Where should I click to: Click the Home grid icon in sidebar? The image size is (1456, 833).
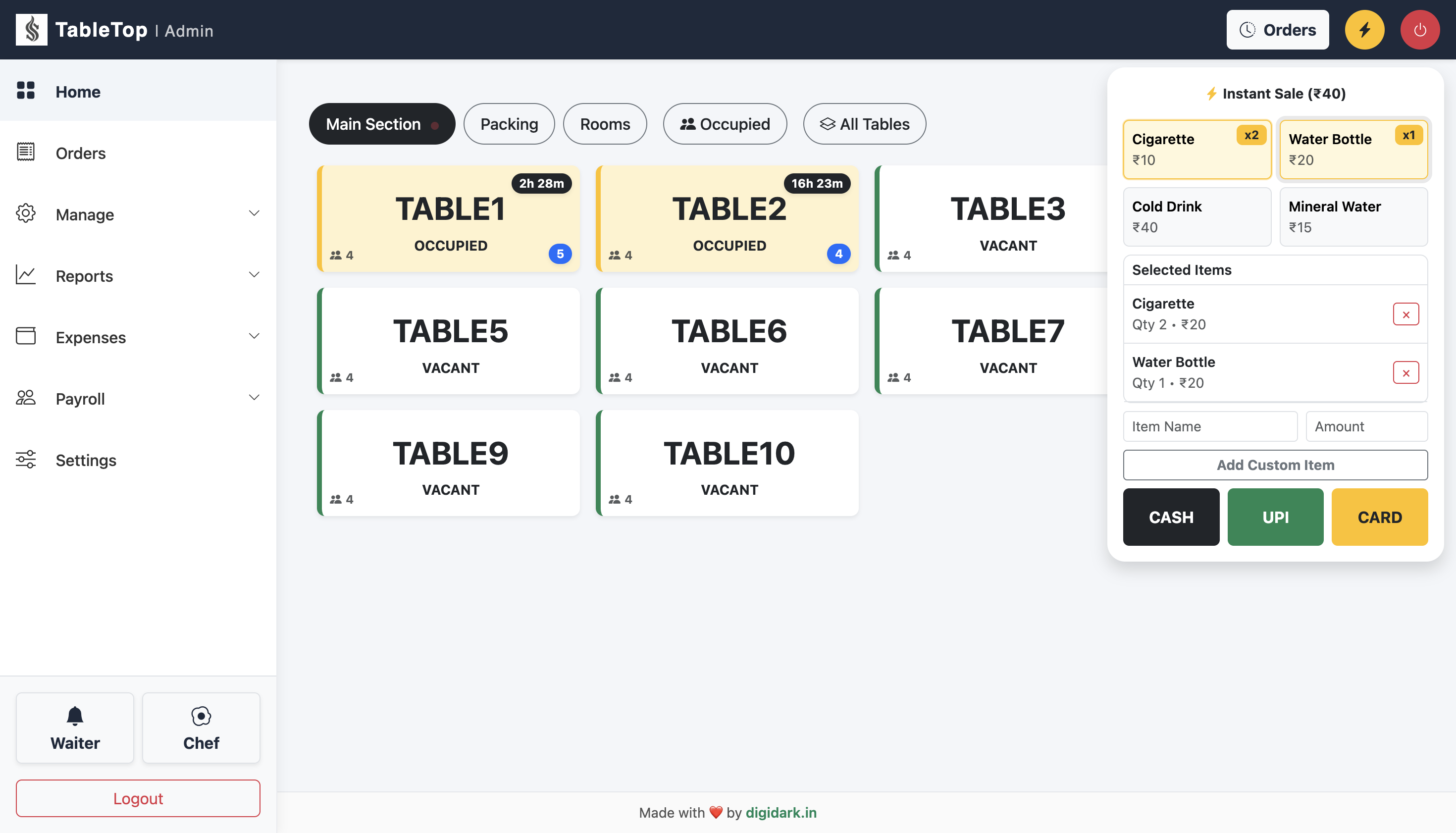pos(26,91)
